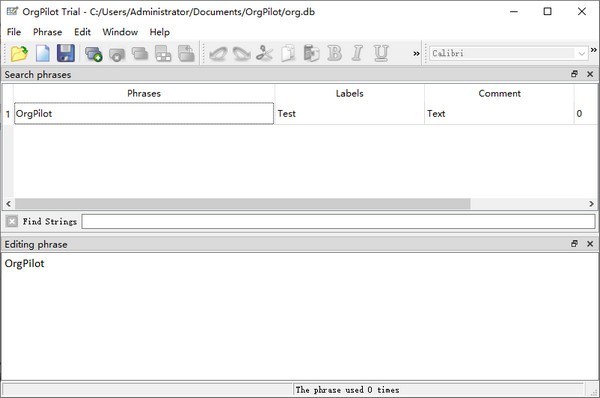Image resolution: width=600 pixels, height=398 pixels.
Task: Click the Find Strings input field
Action: [x=338, y=222]
